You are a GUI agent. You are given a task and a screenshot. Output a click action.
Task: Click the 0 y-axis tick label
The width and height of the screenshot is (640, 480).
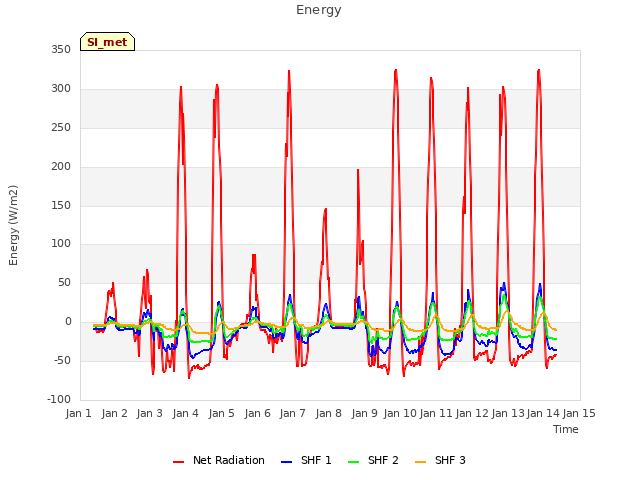pyautogui.click(x=68, y=322)
